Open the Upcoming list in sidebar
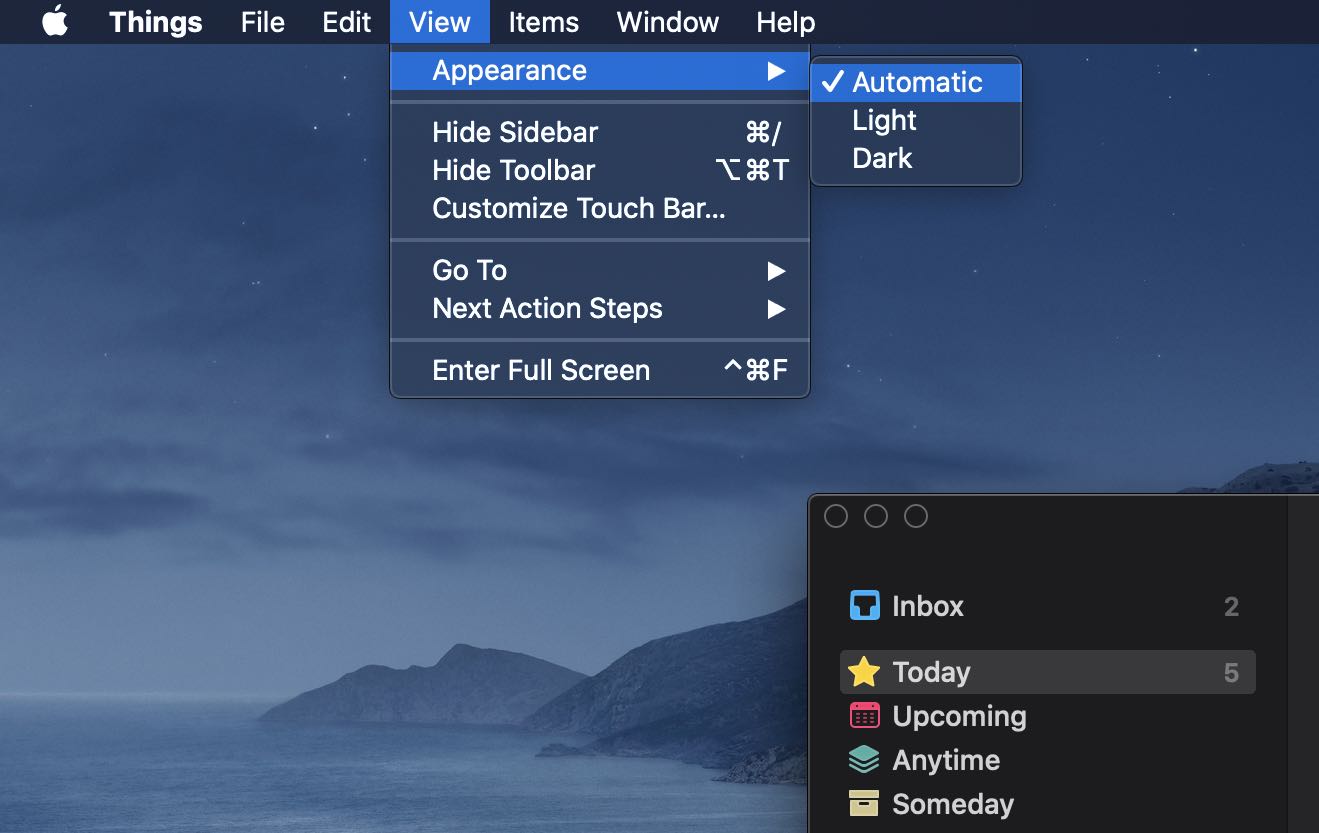The image size is (1319, 833). coord(959,716)
